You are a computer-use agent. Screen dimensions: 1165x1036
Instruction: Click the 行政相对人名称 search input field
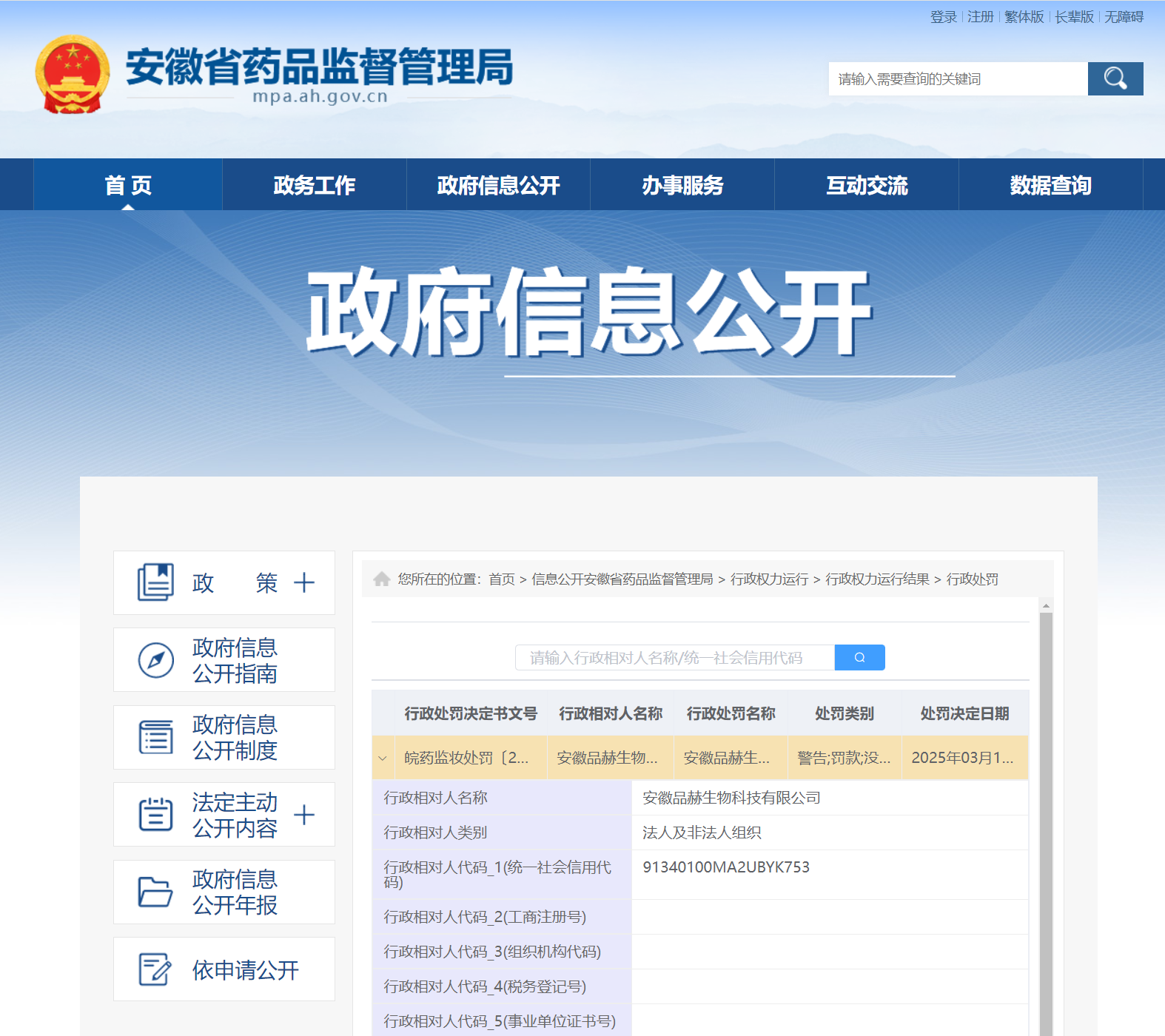[675, 657]
